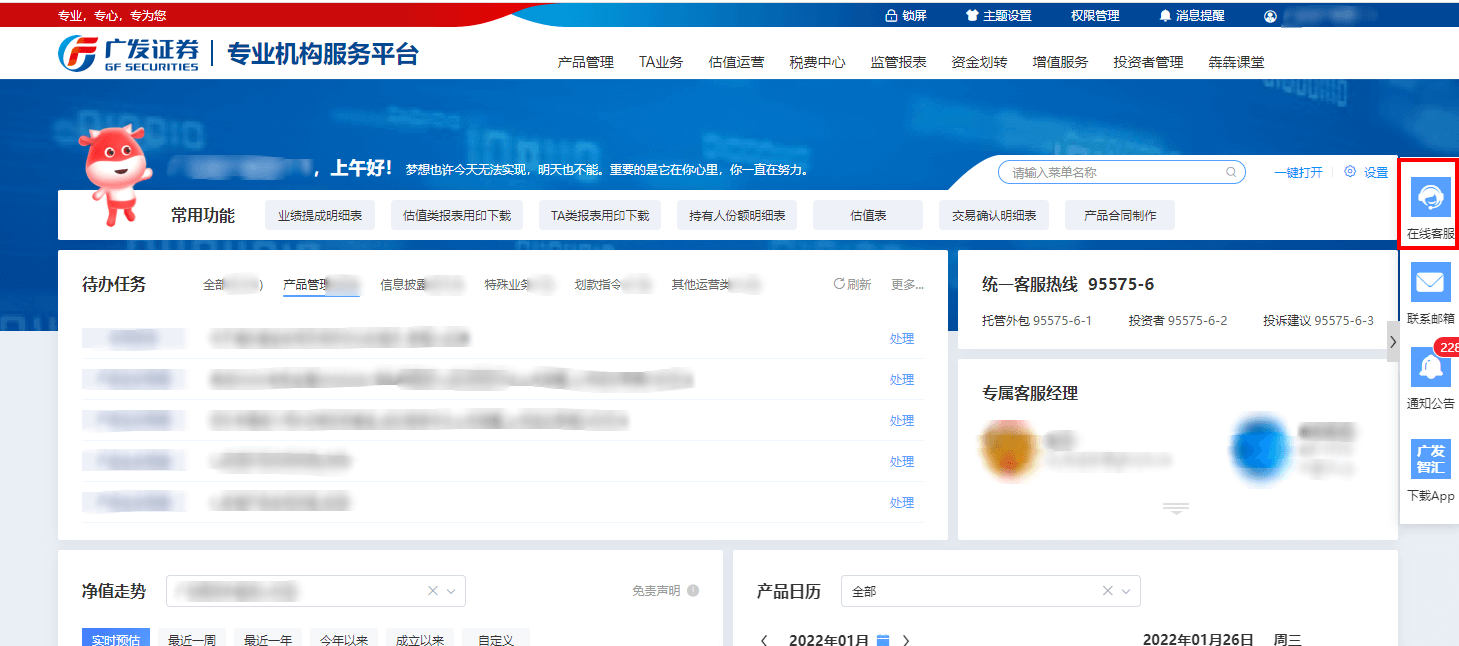Screen dimensions: 1459x646
Task: Open the 在线客服 online support icon
Action: tap(1430, 197)
